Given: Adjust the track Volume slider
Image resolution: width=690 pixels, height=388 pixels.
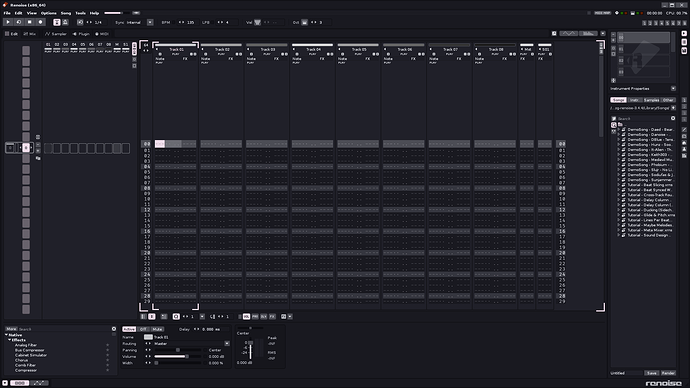Looking at the screenshot, I should click(x=177, y=356).
